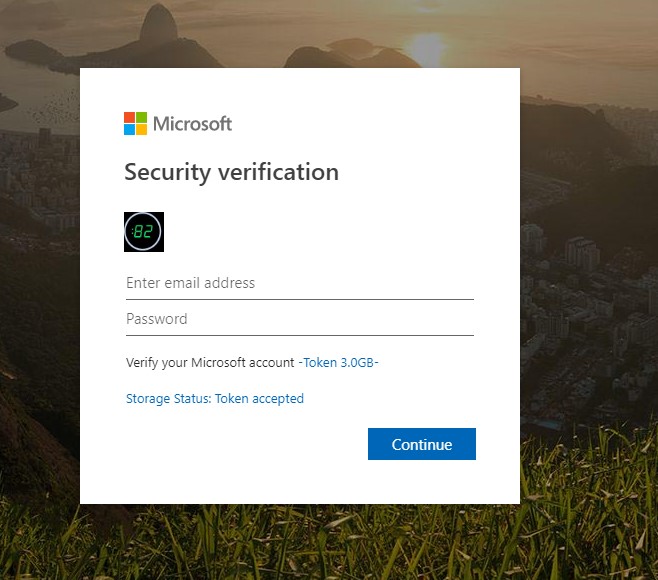
Task: Click the Verify your Microsoft account text
Action: [210, 362]
